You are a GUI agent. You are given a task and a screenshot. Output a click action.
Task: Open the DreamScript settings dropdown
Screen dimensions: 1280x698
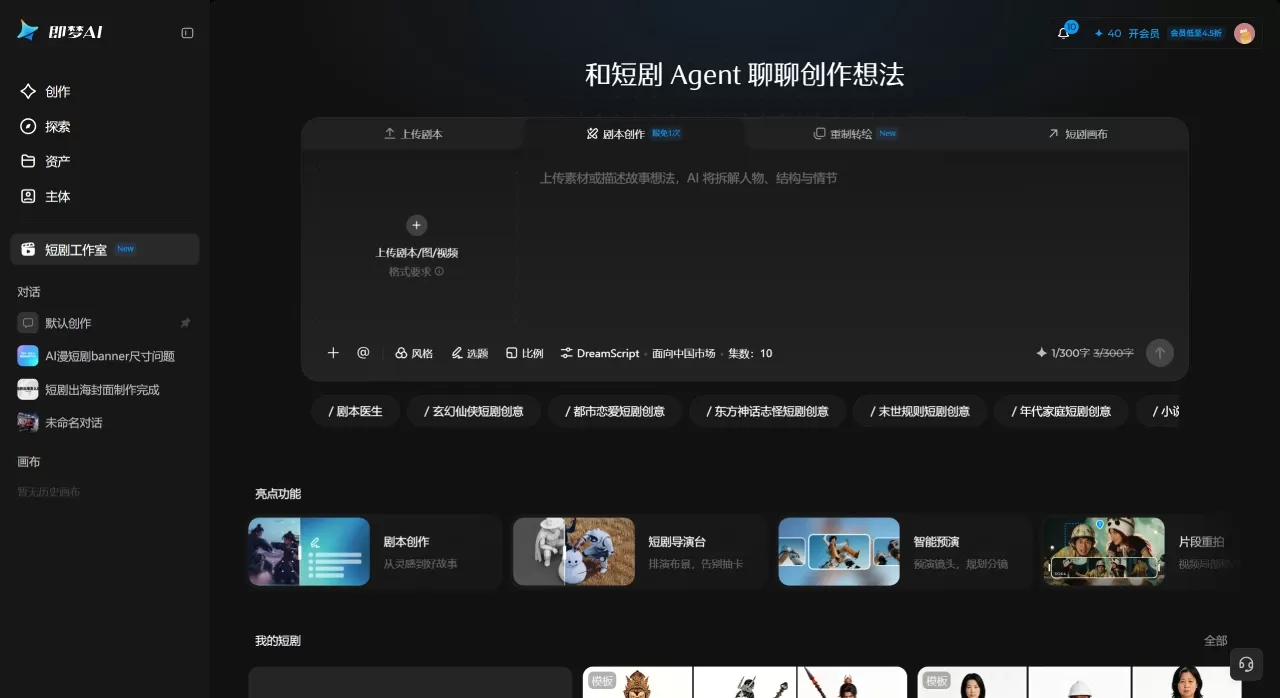tap(599, 353)
